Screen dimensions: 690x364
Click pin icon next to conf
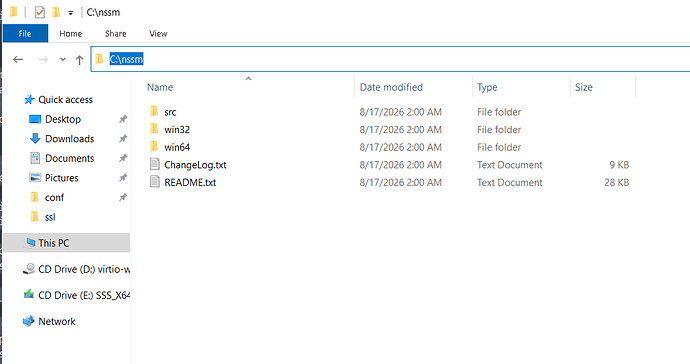(x=123, y=197)
